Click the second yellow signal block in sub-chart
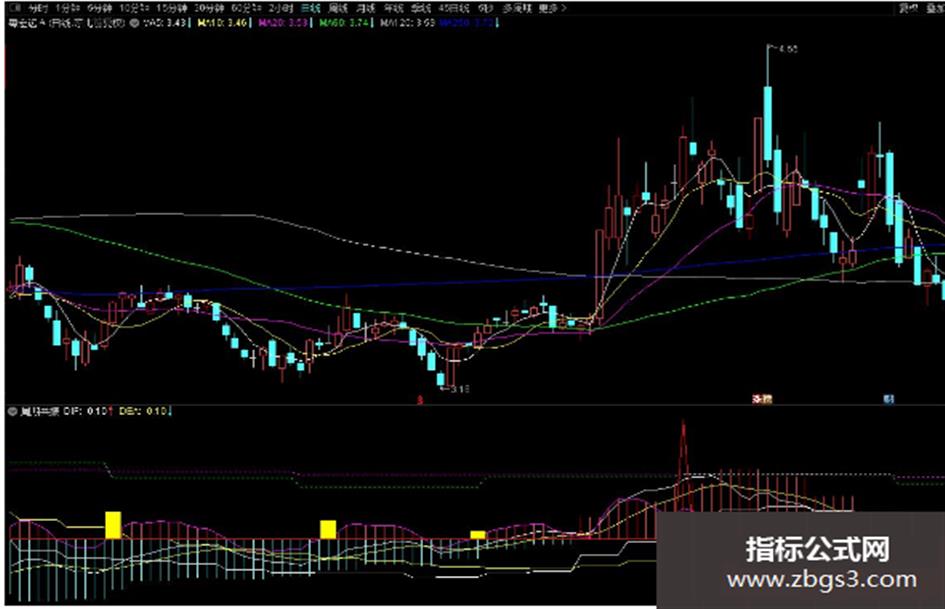The height and width of the screenshot is (609, 945). pos(328,529)
